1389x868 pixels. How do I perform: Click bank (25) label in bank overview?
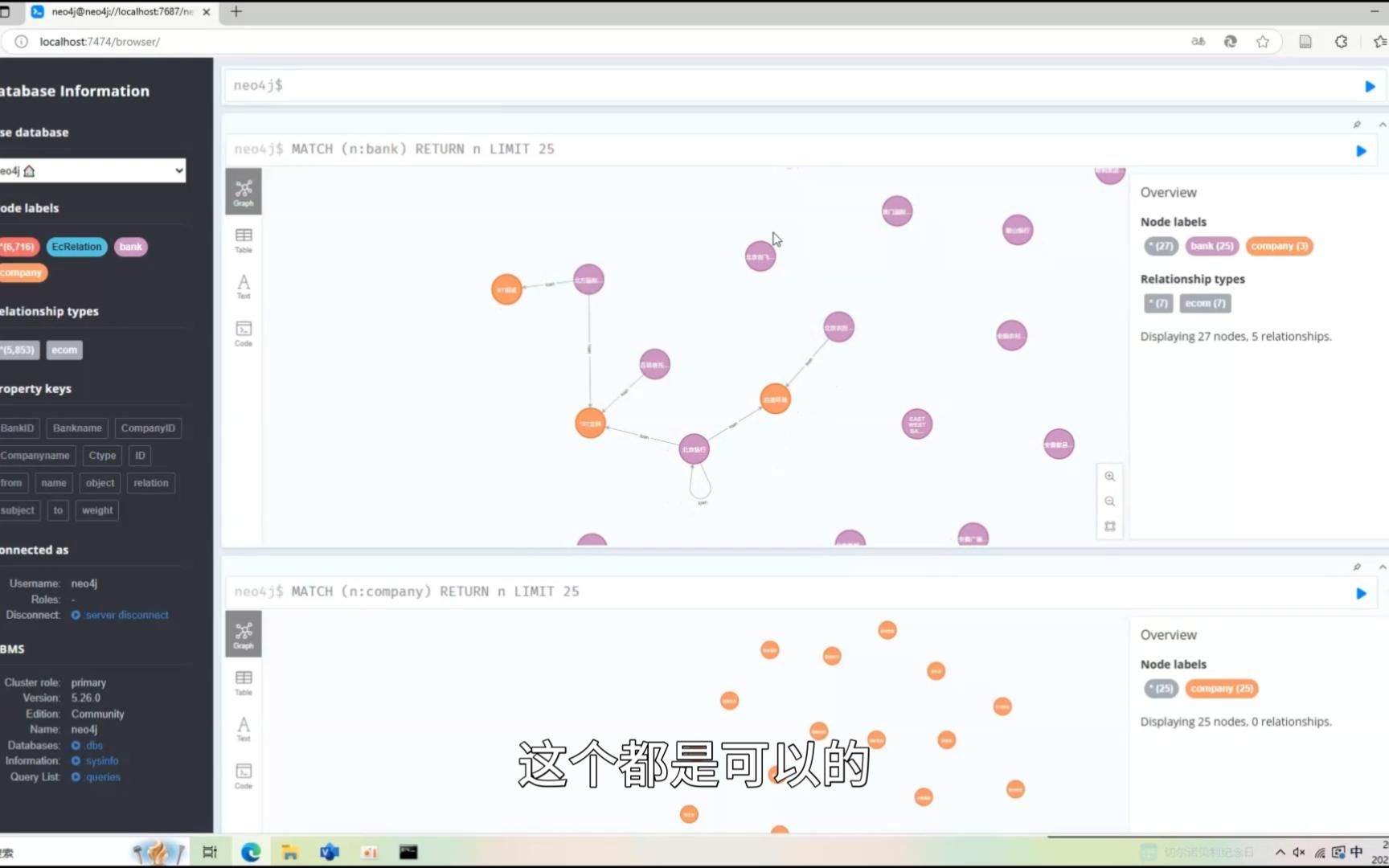[x=1211, y=246]
